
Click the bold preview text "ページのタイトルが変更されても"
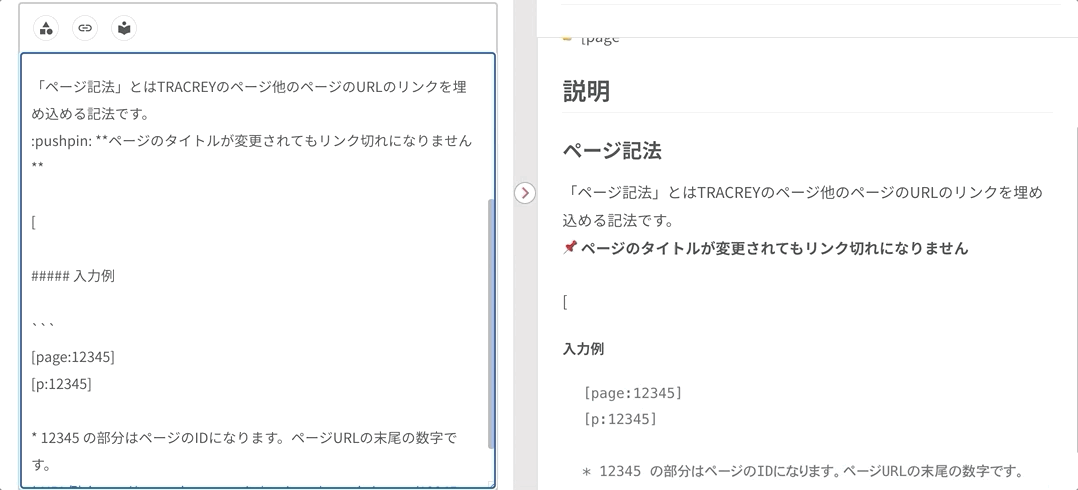coord(692,248)
